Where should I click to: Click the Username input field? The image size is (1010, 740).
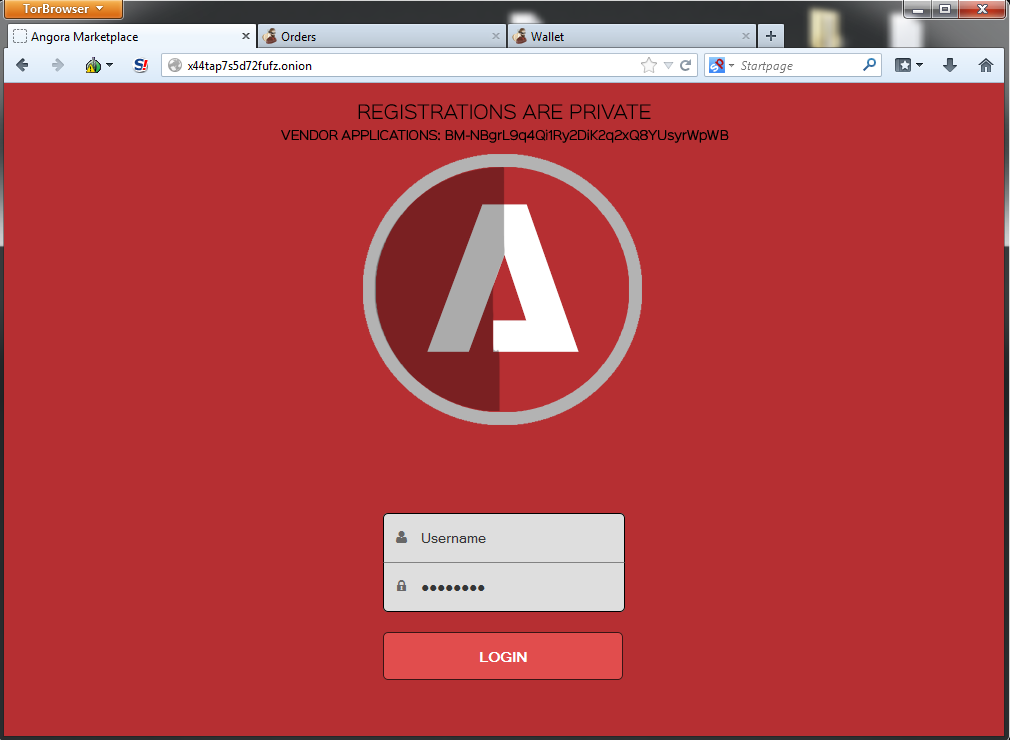coord(504,538)
